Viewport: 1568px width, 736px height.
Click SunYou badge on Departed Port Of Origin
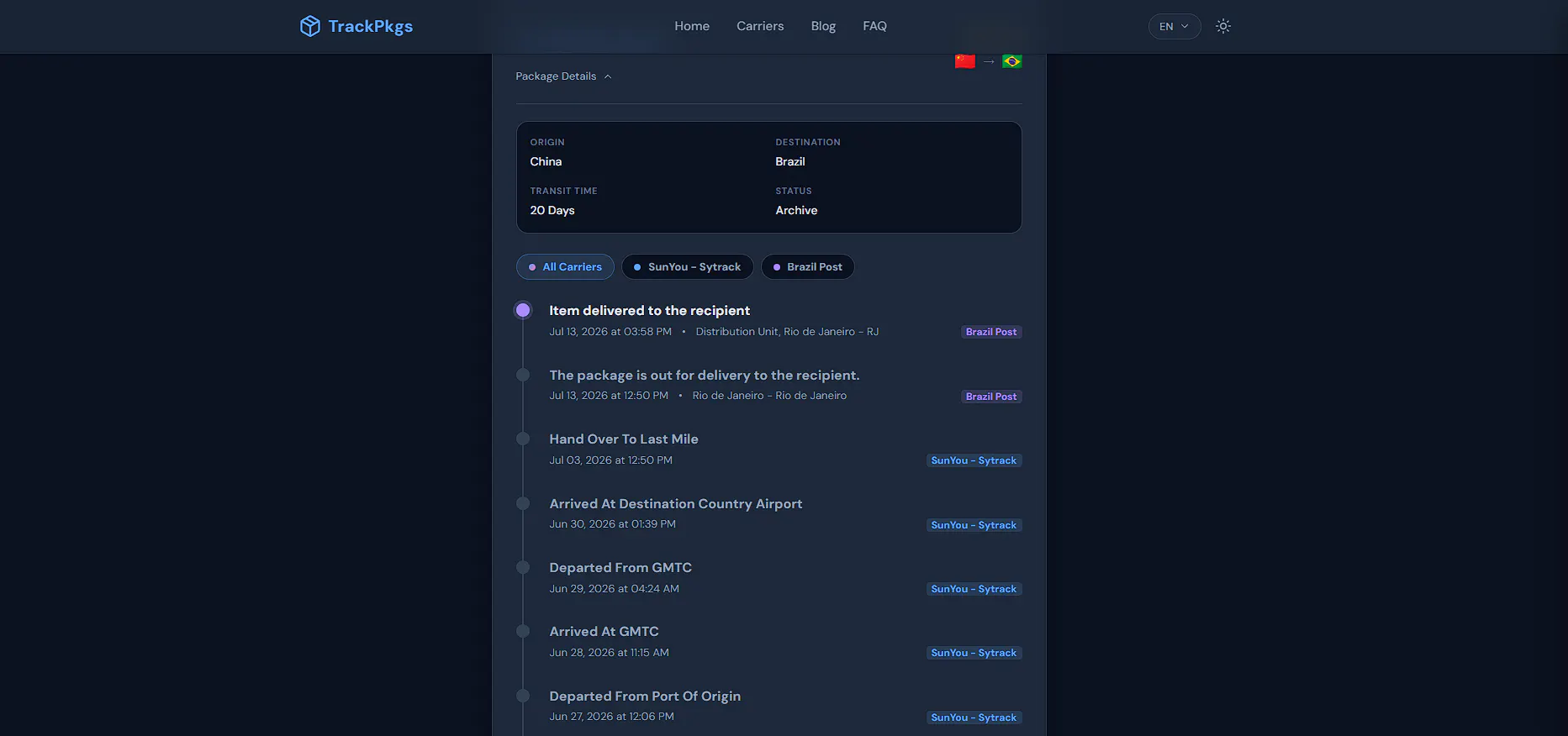[x=974, y=718]
